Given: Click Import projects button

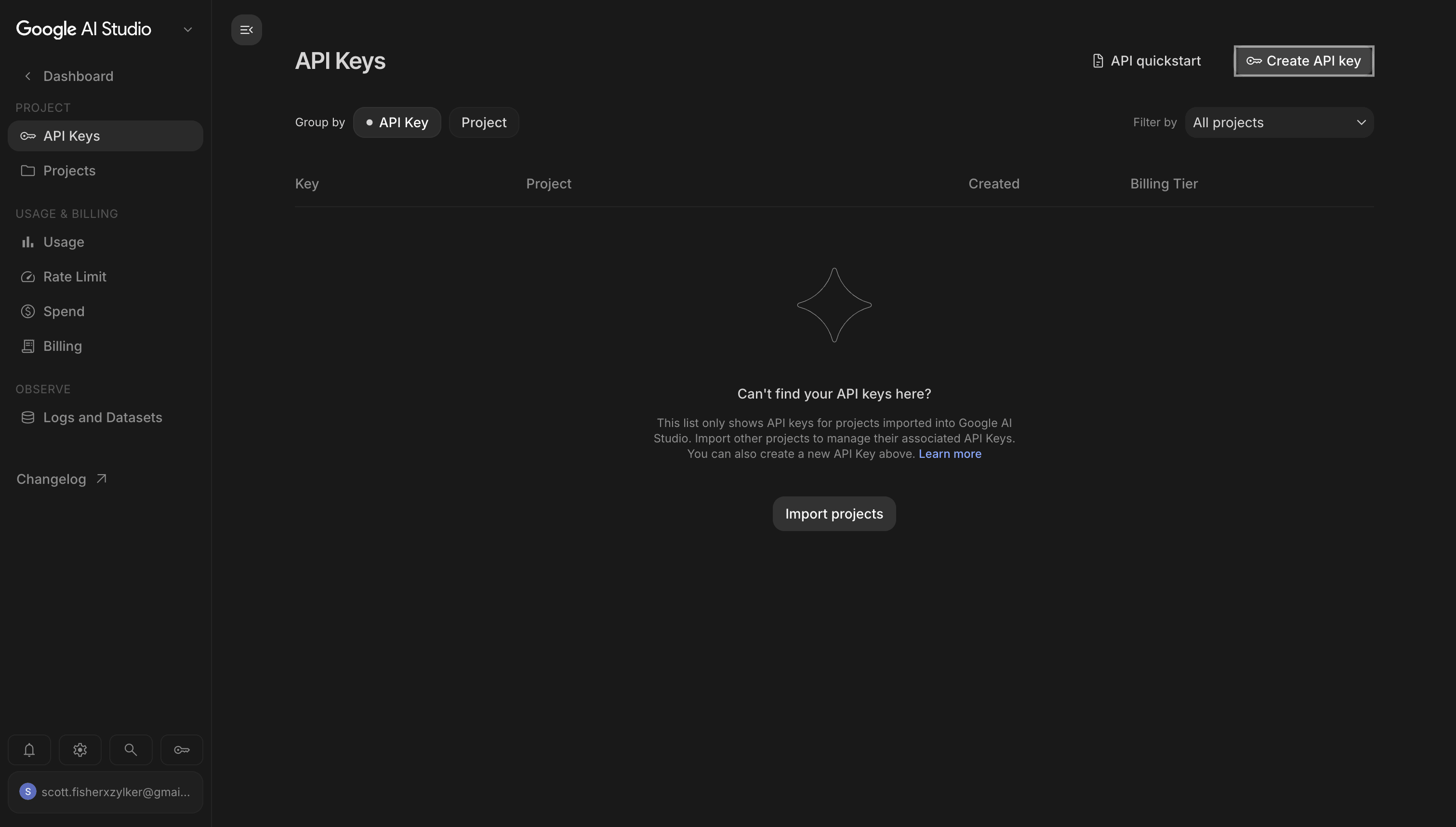Looking at the screenshot, I should (834, 513).
